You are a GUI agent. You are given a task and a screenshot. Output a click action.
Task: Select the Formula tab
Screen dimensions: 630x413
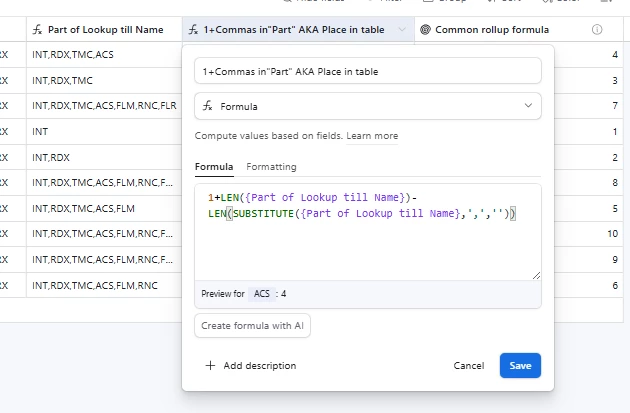coord(214,167)
